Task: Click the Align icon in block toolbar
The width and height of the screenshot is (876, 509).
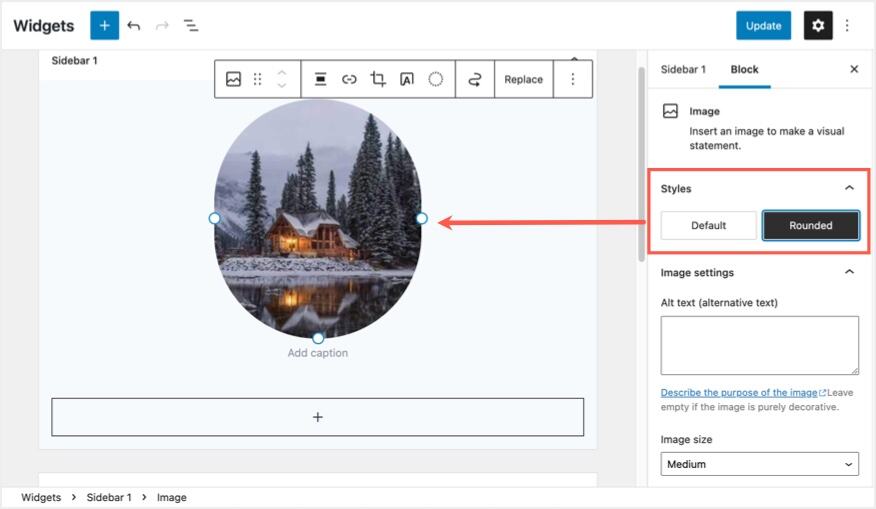Action: click(320, 79)
